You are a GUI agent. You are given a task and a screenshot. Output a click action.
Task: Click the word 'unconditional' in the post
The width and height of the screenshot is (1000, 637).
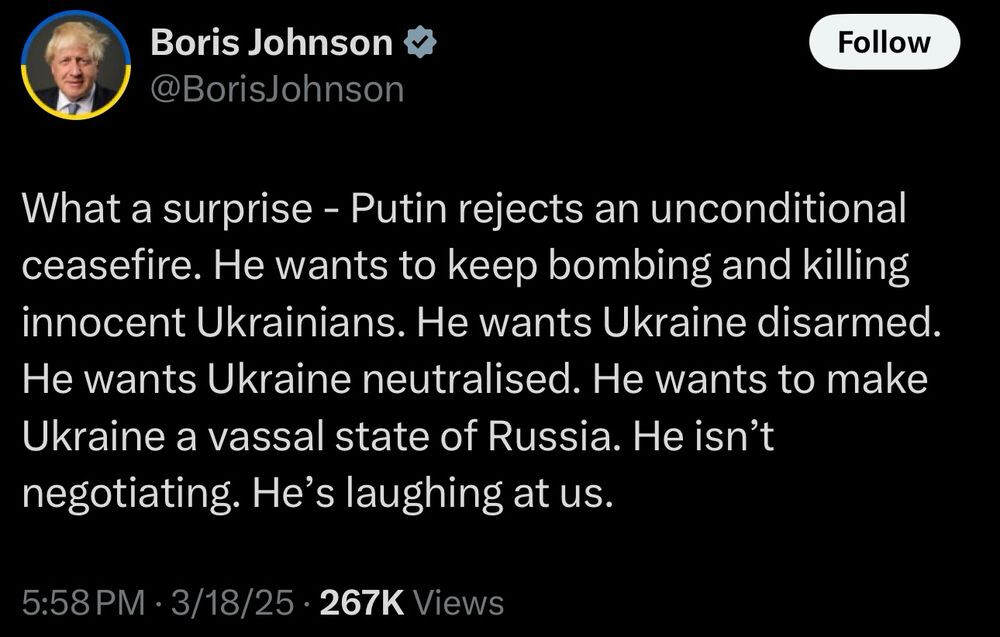click(778, 209)
